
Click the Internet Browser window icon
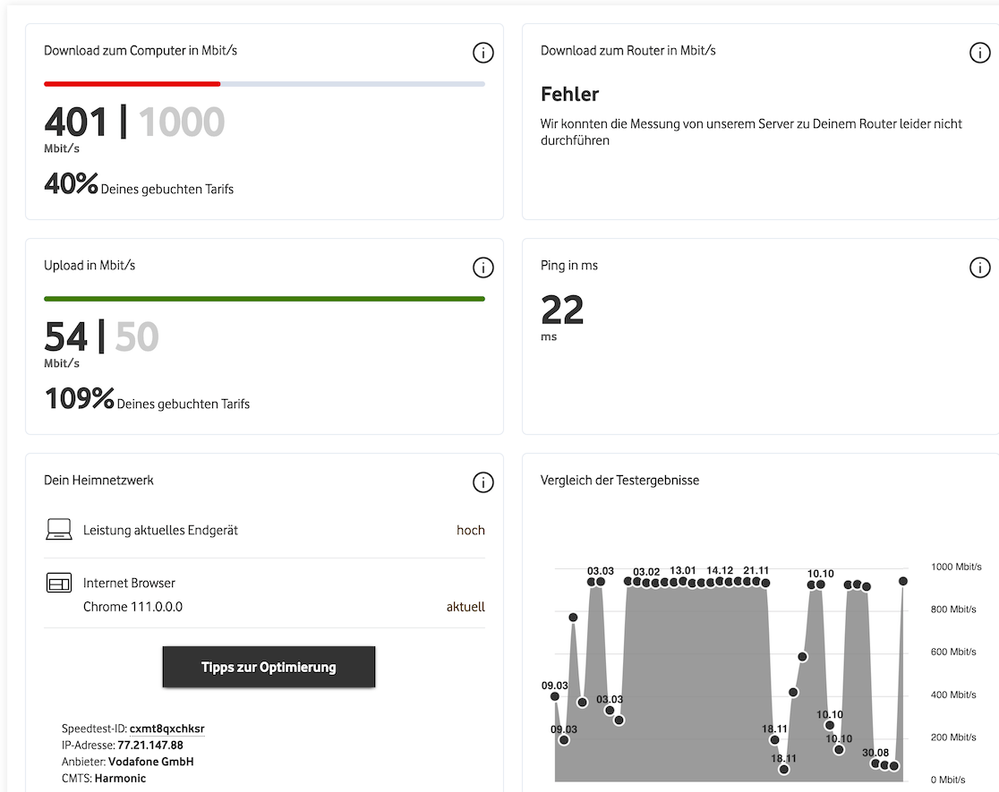click(x=59, y=583)
